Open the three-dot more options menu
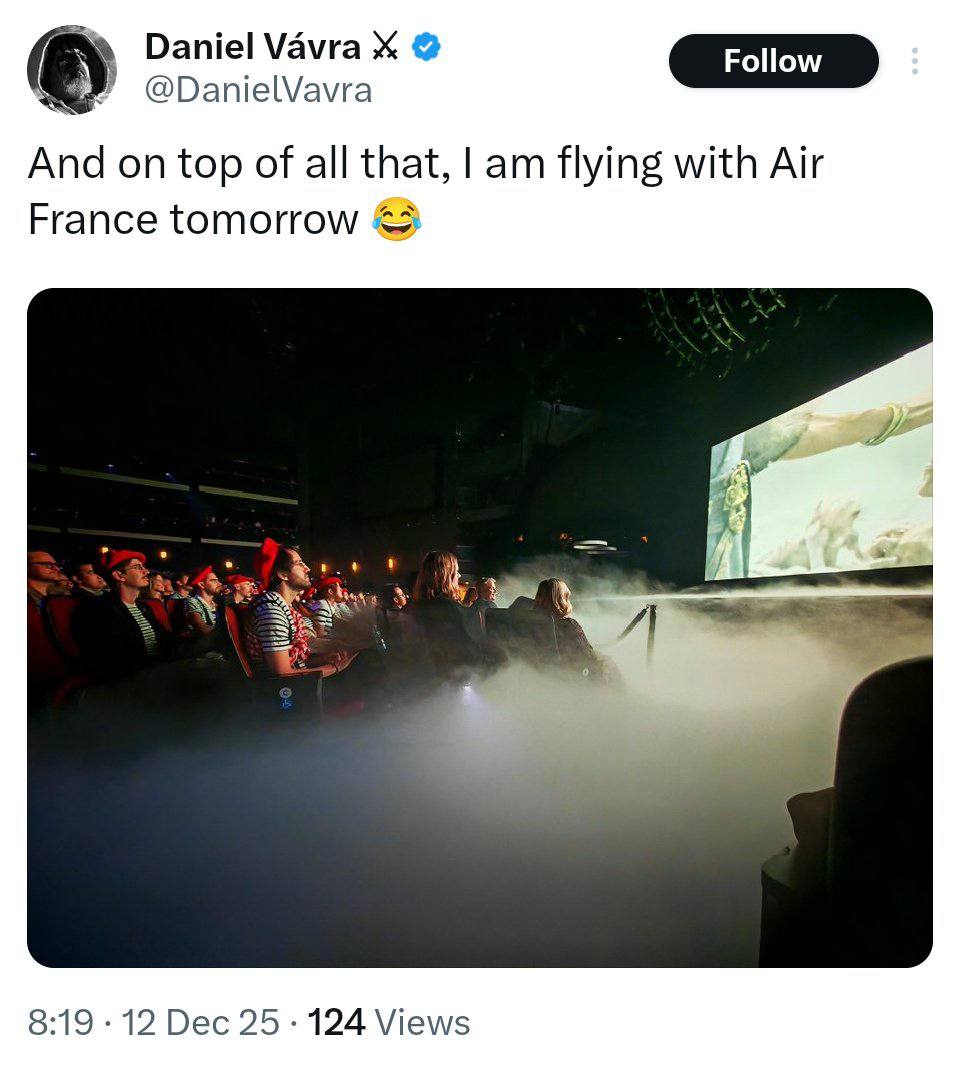Viewport: 957px width, 1066px height. [x=914, y=62]
